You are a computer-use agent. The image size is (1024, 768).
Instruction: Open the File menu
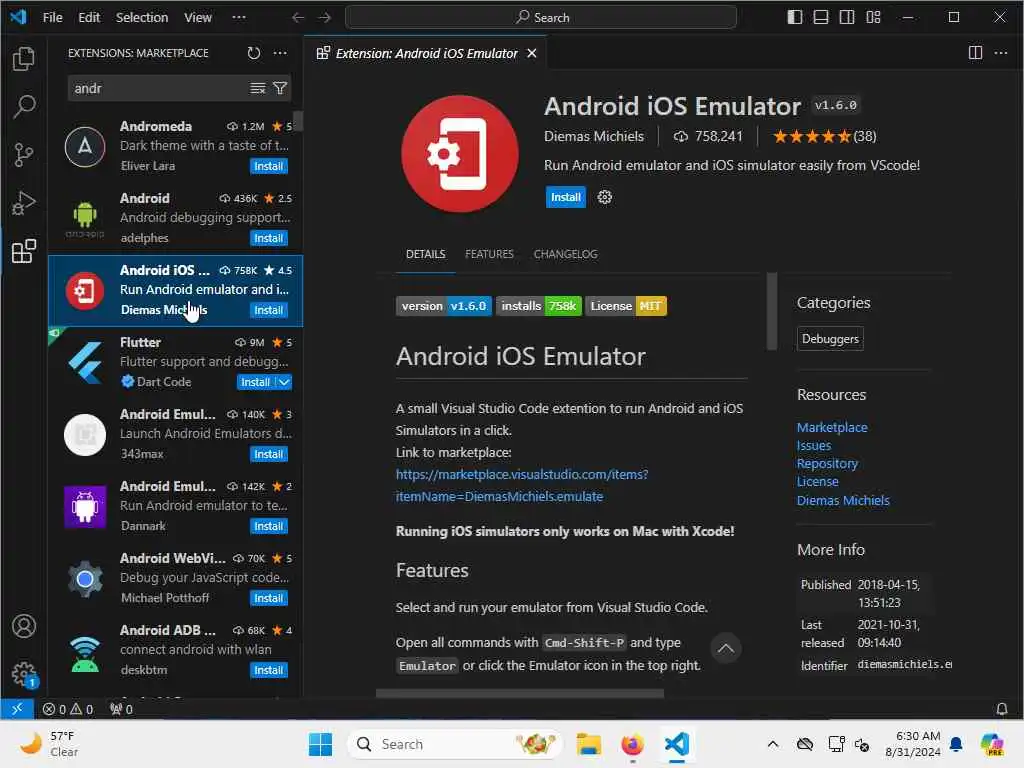coord(52,18)
